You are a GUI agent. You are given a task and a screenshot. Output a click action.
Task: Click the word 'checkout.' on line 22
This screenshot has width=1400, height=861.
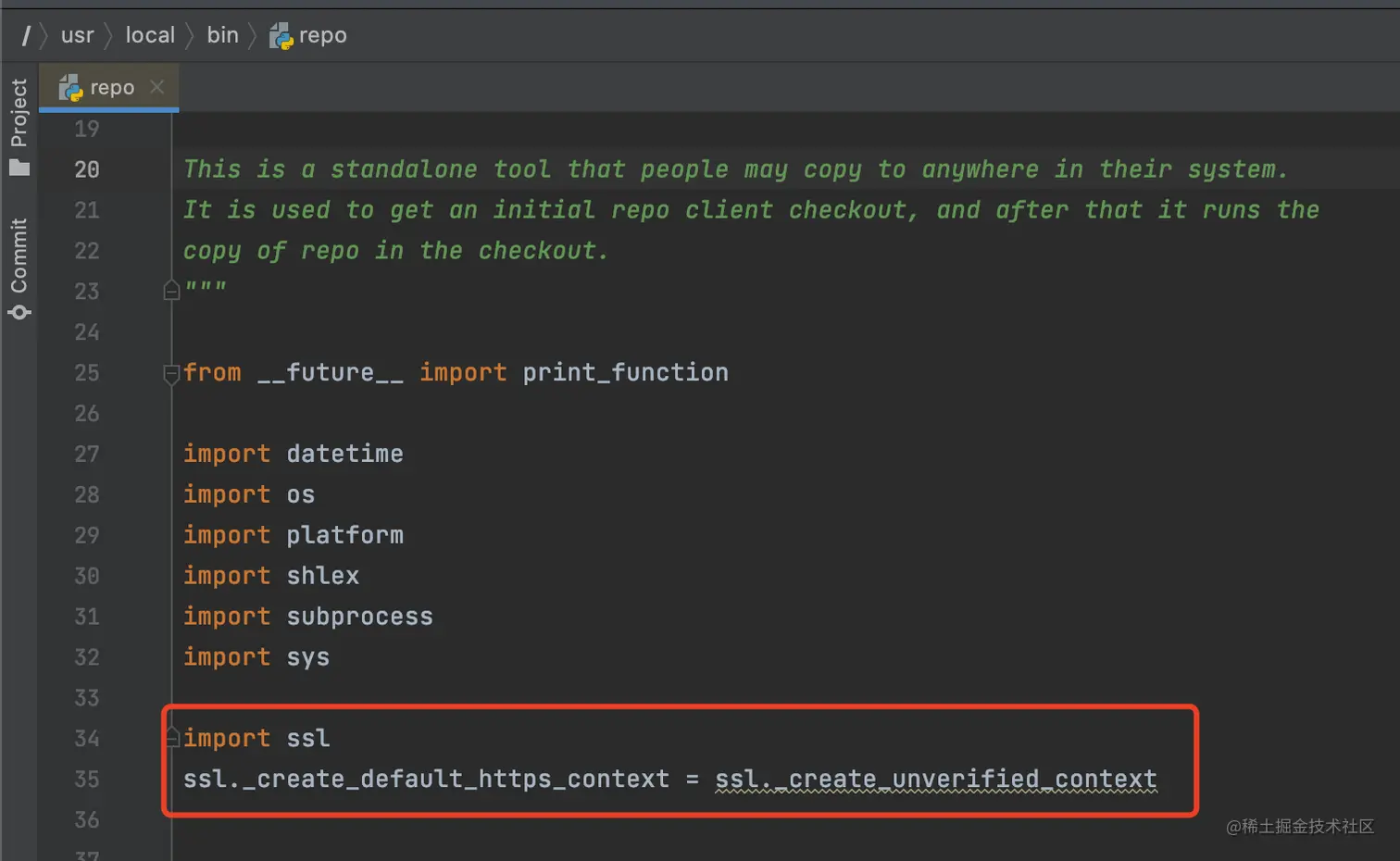point(543,251)
